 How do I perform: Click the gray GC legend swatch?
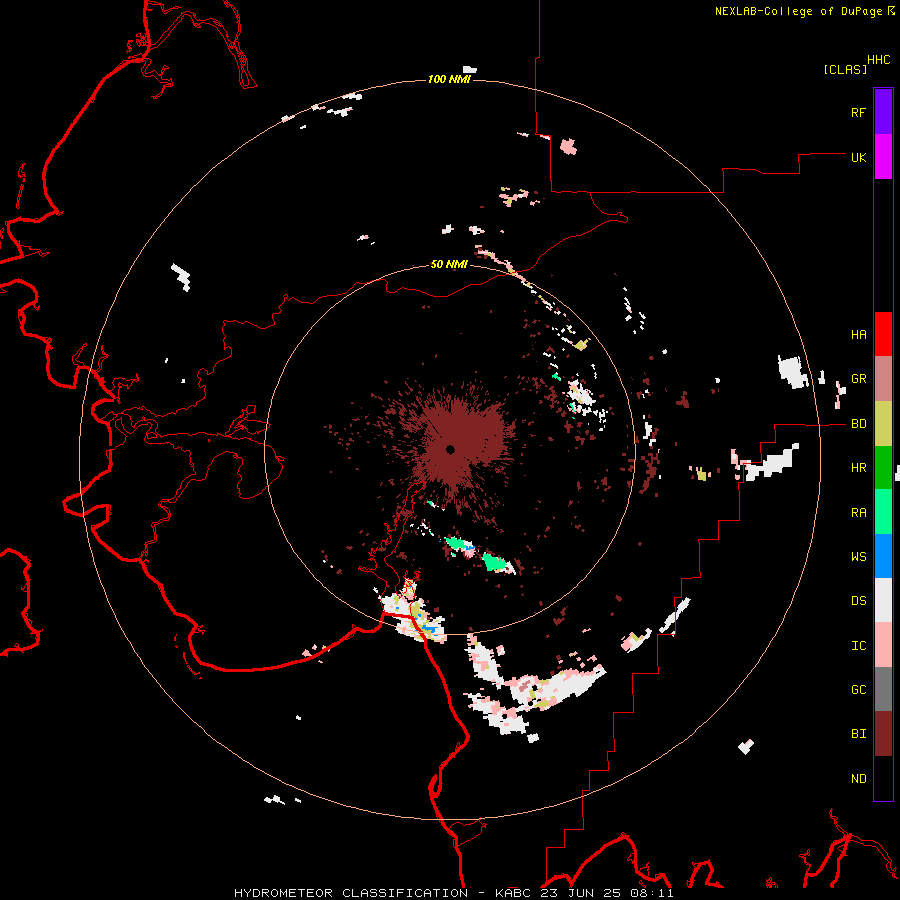883,689
